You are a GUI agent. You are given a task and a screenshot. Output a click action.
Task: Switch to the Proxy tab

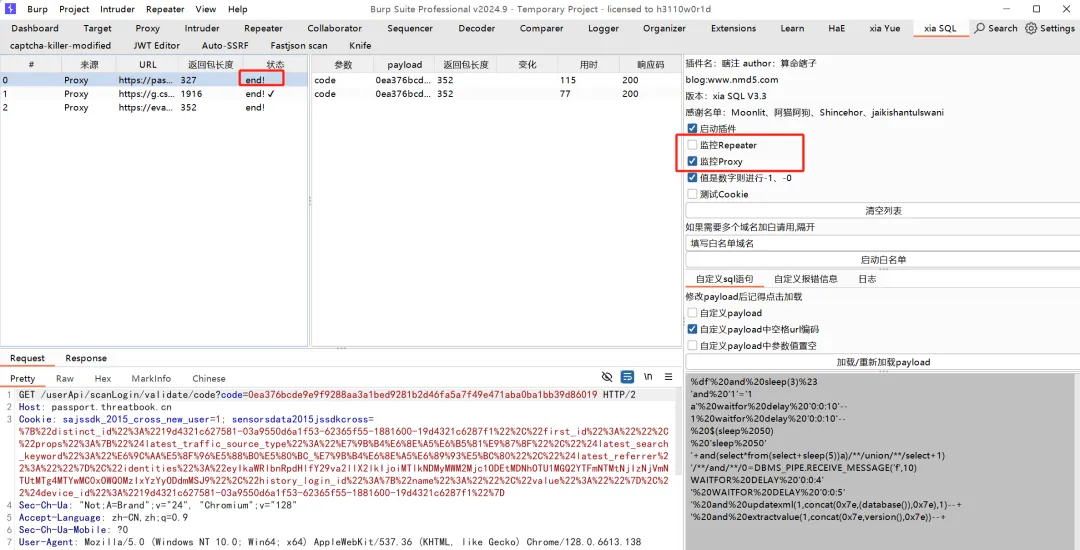147,28
